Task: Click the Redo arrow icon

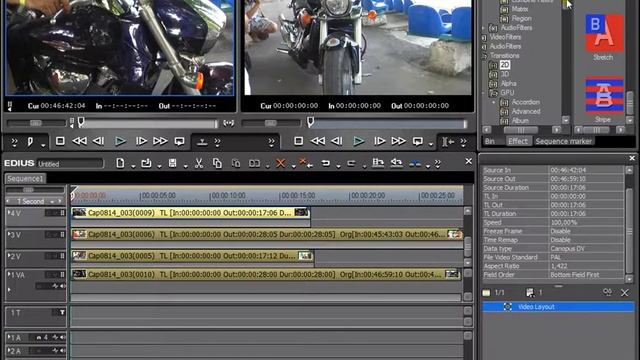Action: pos(351,163)
